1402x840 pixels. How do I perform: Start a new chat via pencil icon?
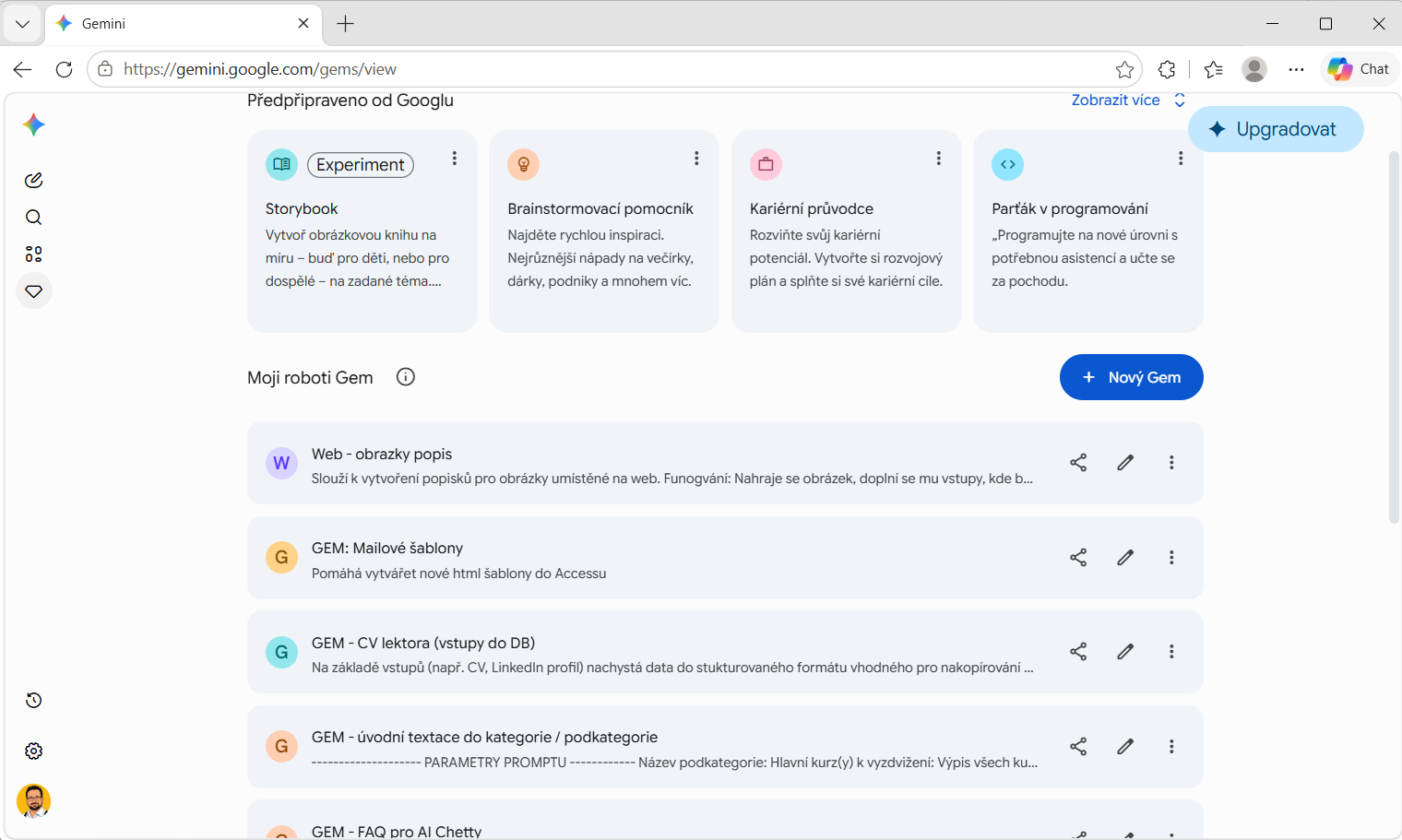34,180
